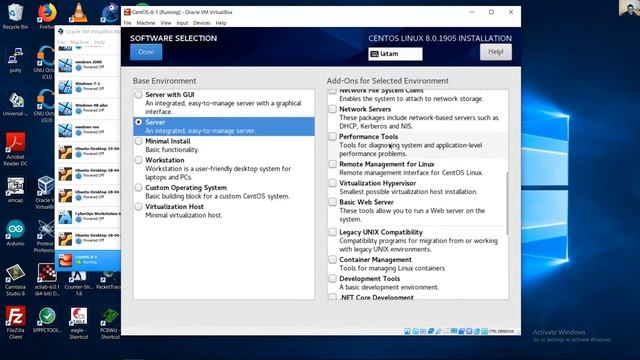Open File menu of CentOS VM window
The image size is (640, 360).
tap(128, 23)
